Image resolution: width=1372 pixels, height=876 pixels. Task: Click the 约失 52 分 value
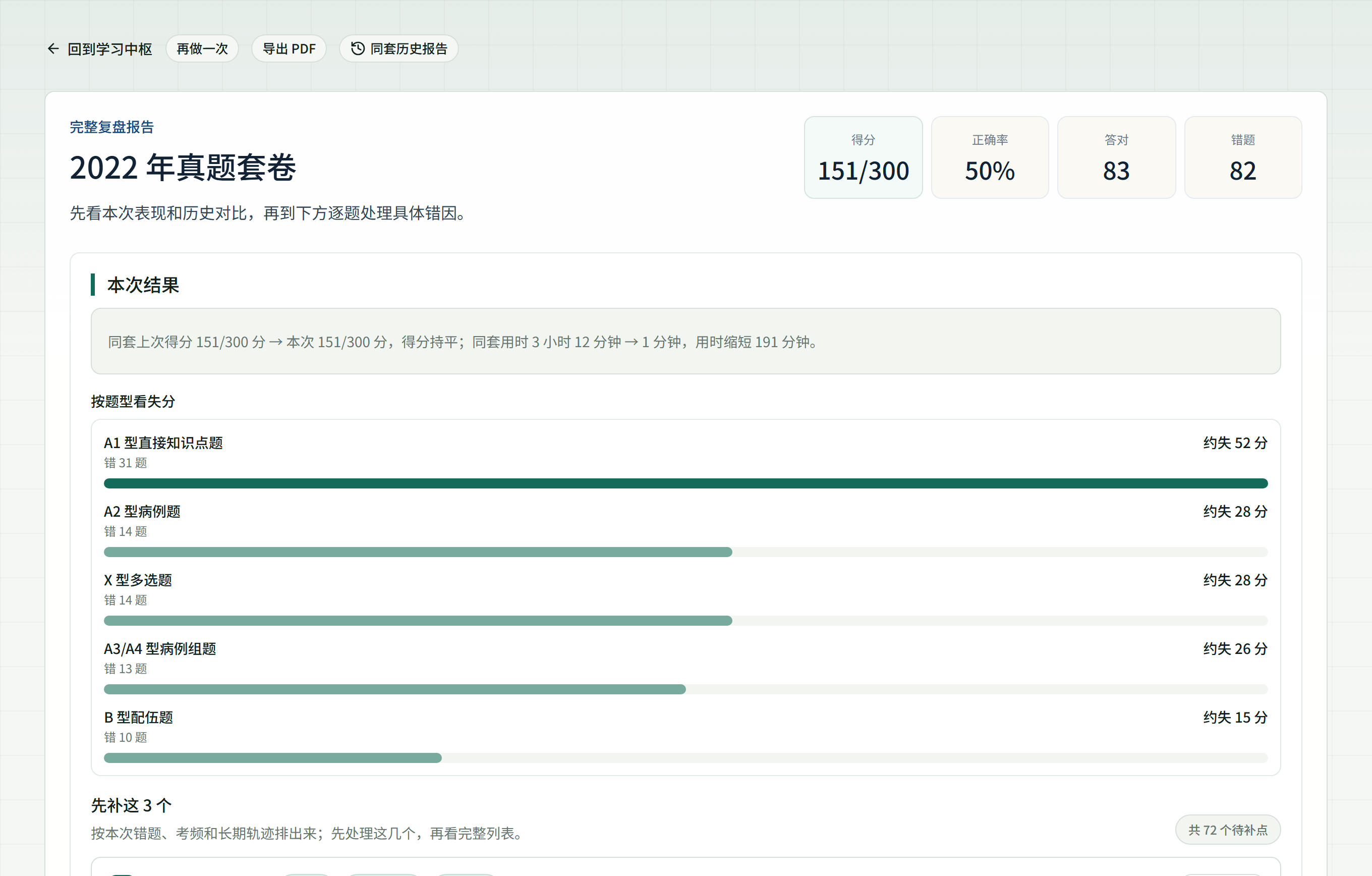[x=1235, y=443]
